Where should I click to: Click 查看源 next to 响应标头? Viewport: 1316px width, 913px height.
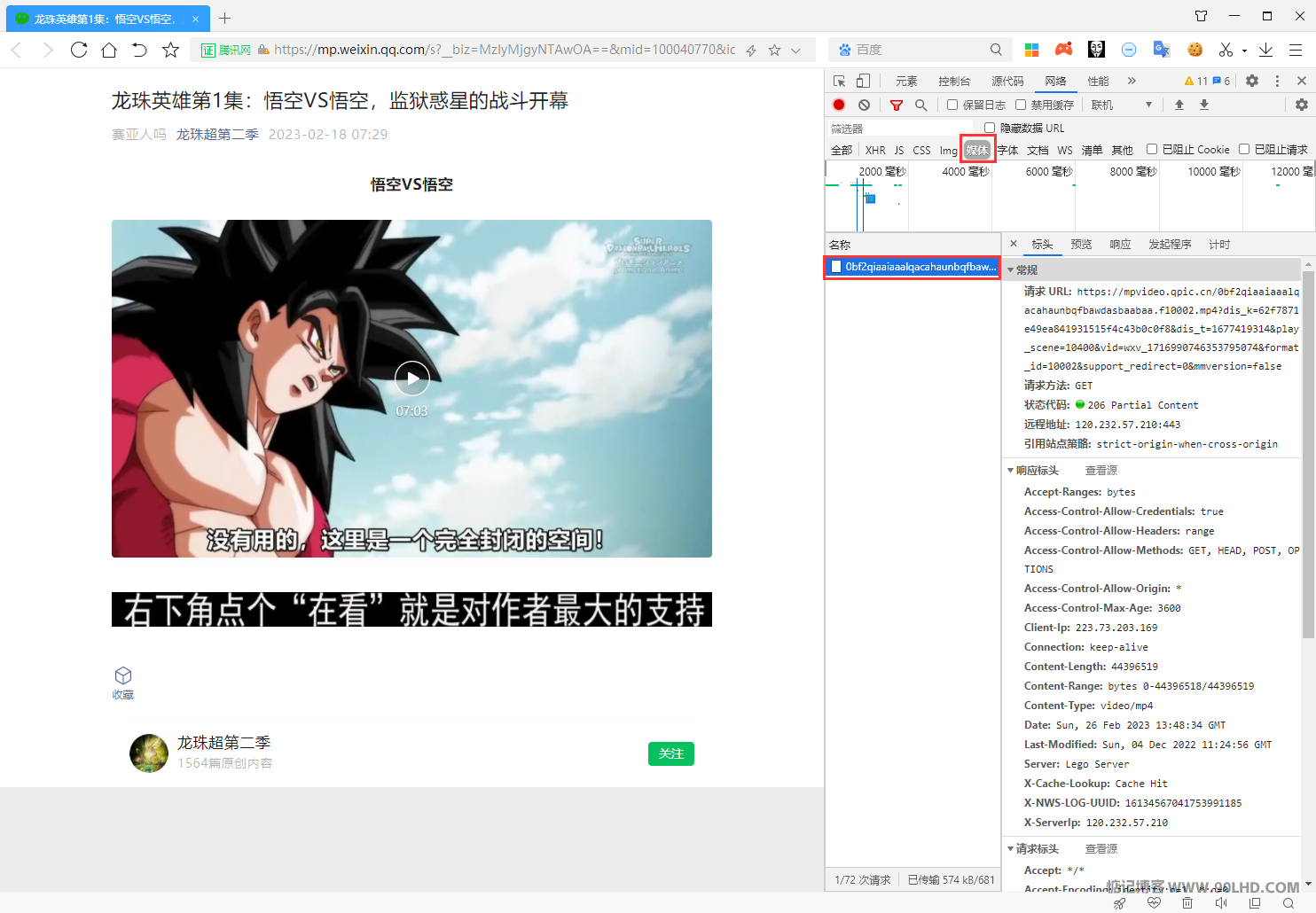click(1101, 471)
